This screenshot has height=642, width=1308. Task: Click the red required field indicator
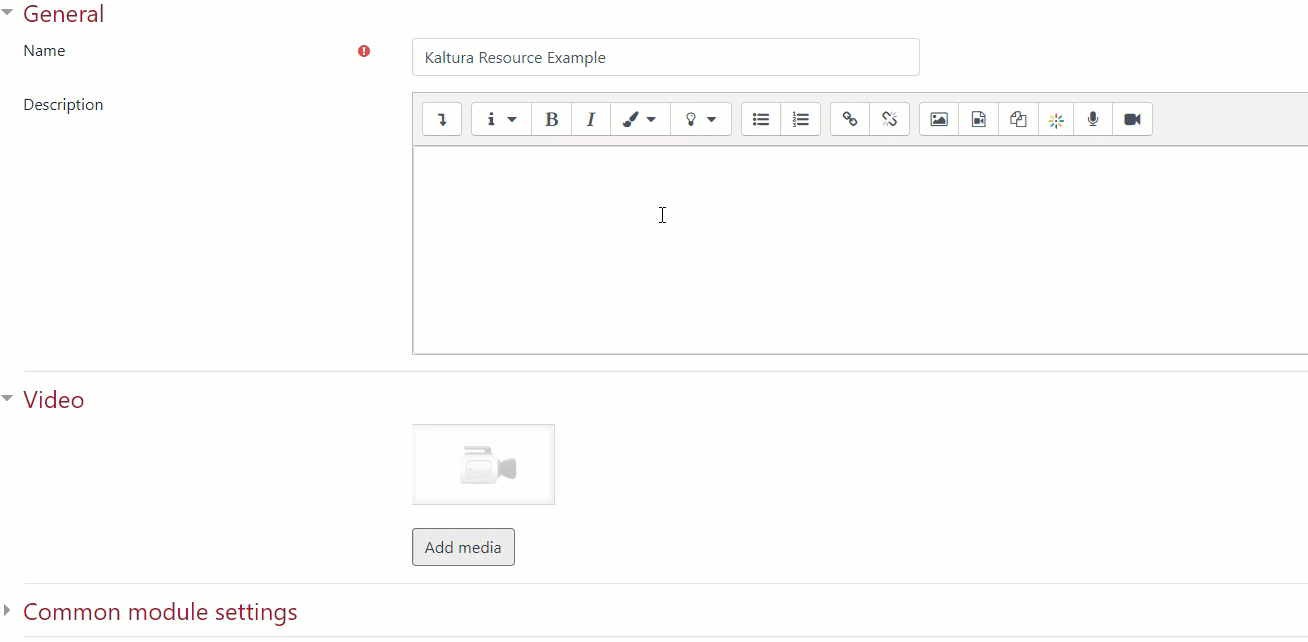point(364,51)
